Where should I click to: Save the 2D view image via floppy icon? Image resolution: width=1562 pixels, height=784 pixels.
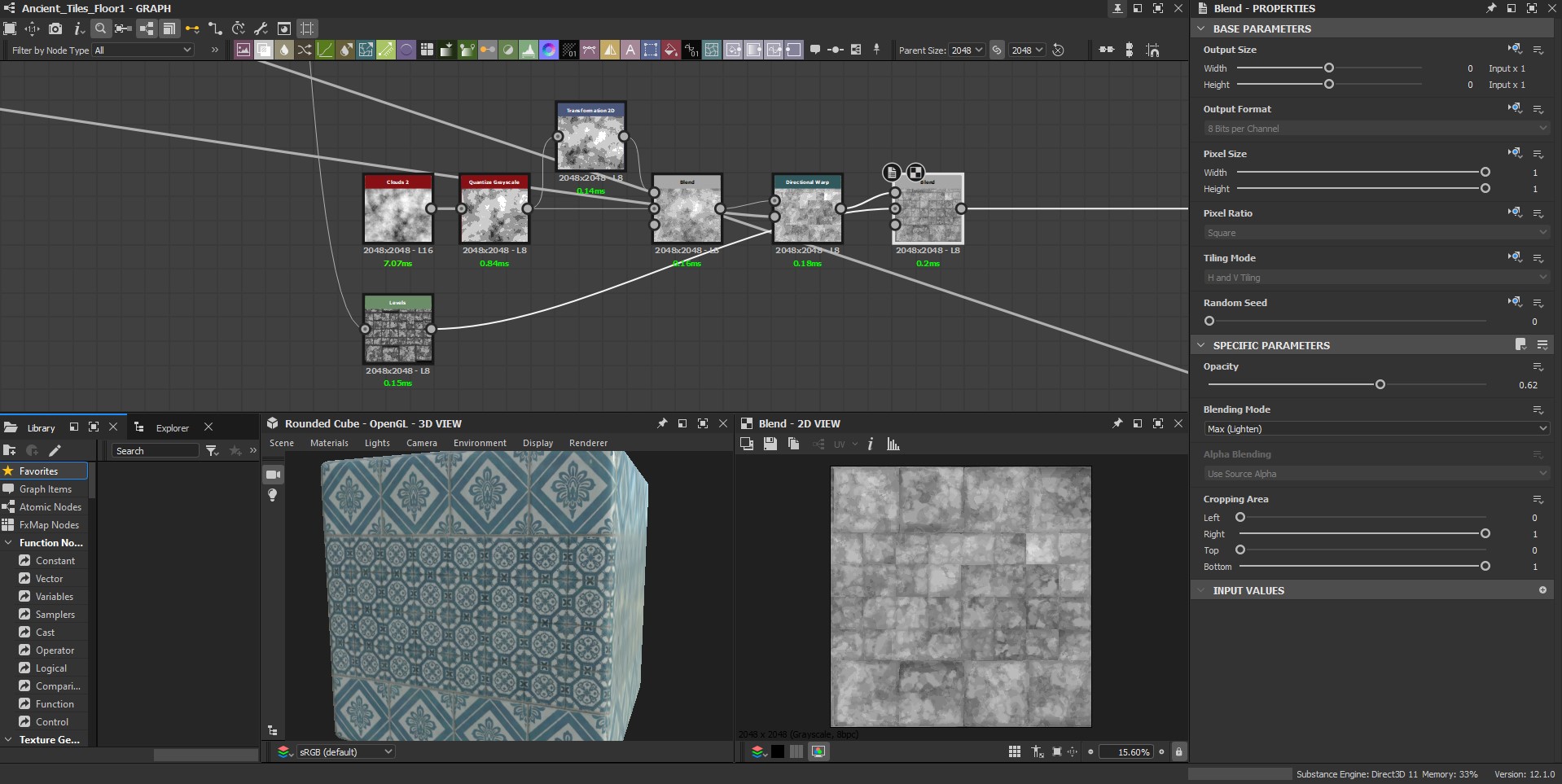[x=770, y=444]
